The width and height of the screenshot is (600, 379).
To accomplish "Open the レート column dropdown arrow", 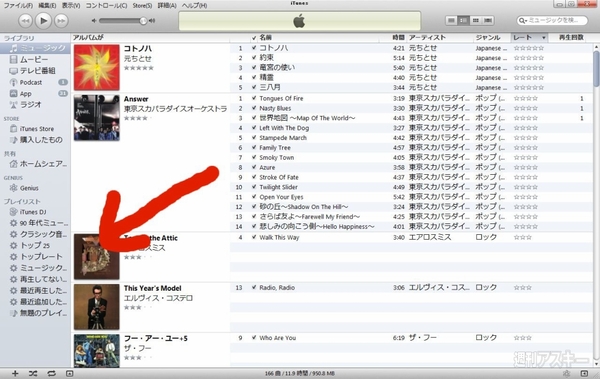I will (x=543, y=38).
